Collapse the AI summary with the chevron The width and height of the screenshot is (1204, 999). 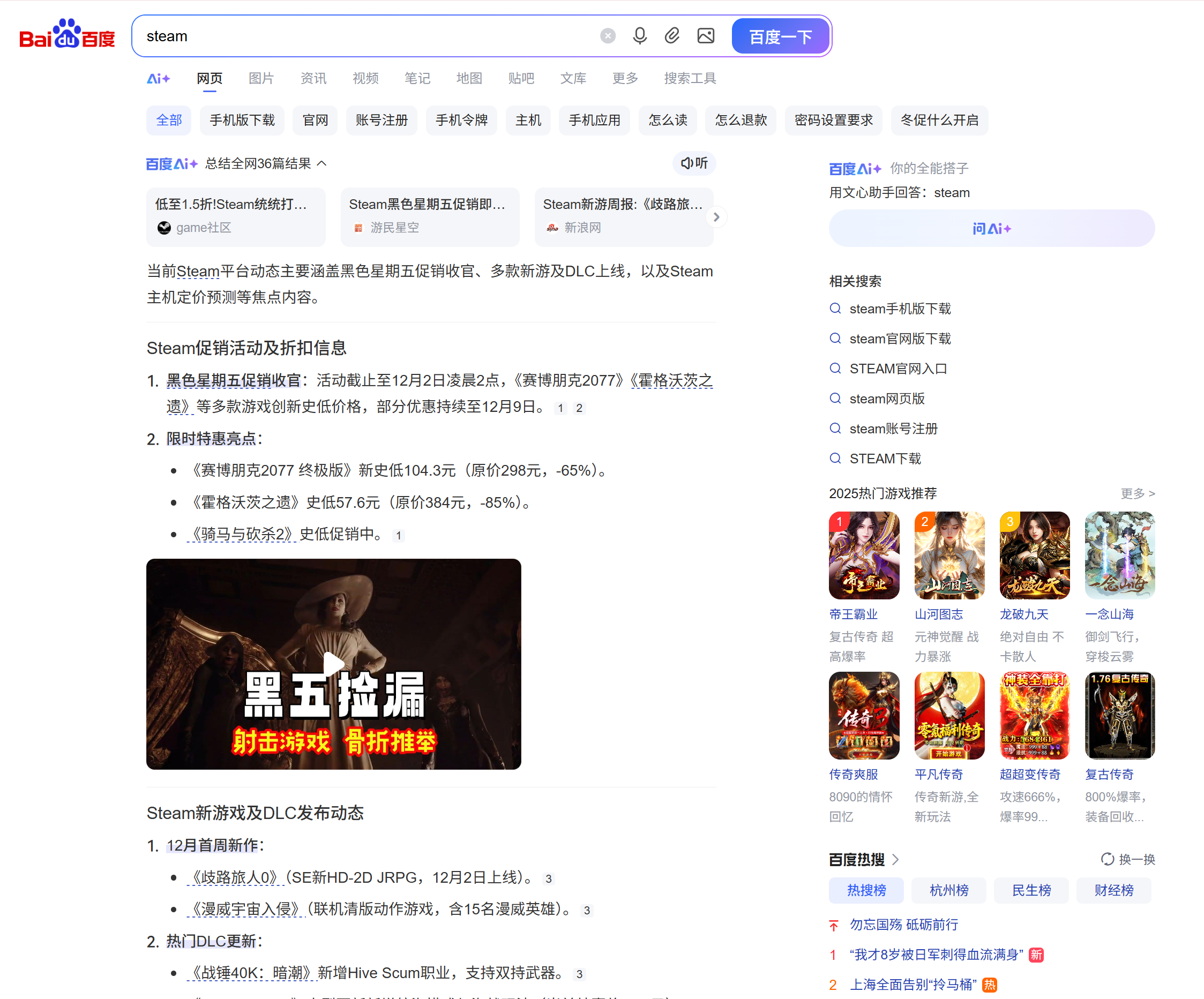pos(321,163)
